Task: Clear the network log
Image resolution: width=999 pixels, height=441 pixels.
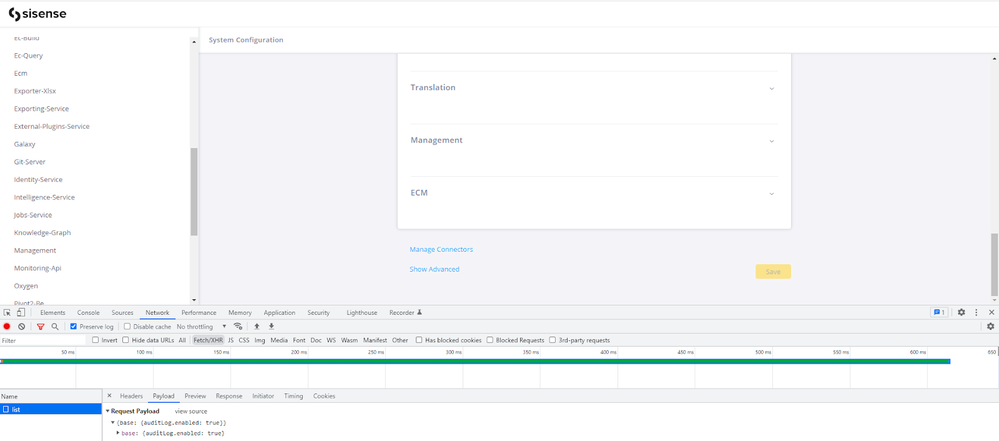Action: 22,327
